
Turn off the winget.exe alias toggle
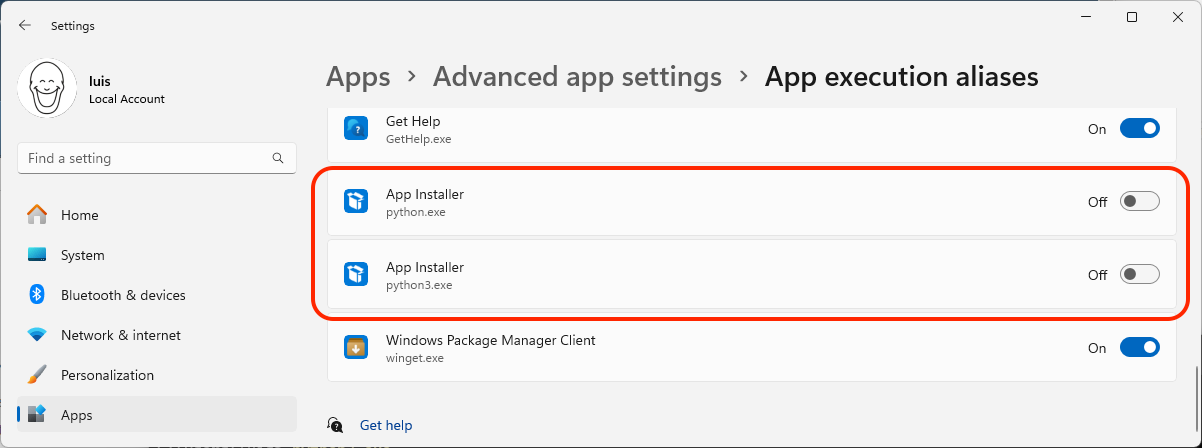[1140, 347]
